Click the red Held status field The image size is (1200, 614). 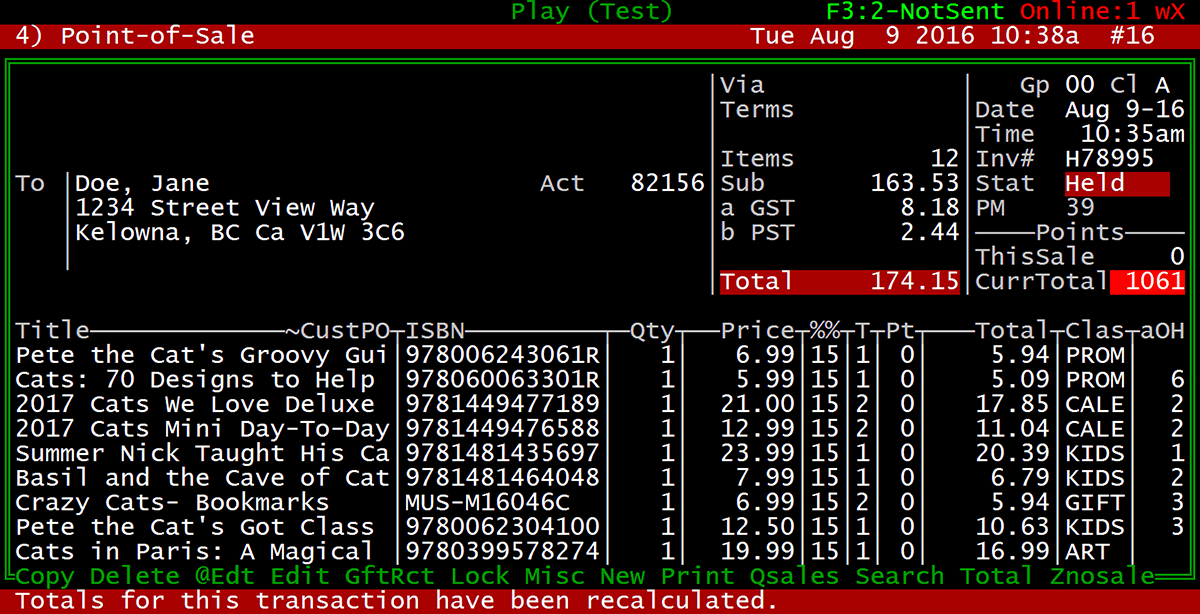[x=1115, y=184]
